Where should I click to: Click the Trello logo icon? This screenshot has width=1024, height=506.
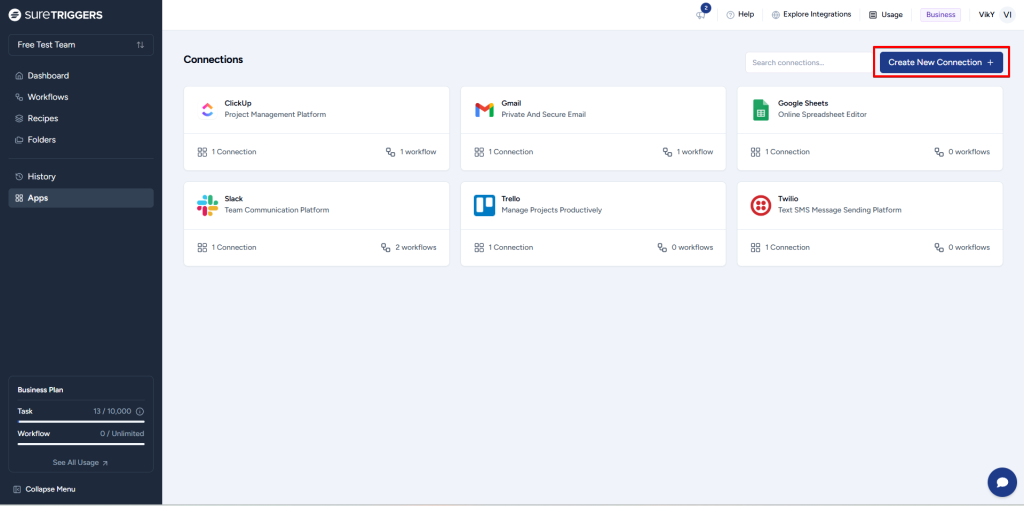coord(484,205)
